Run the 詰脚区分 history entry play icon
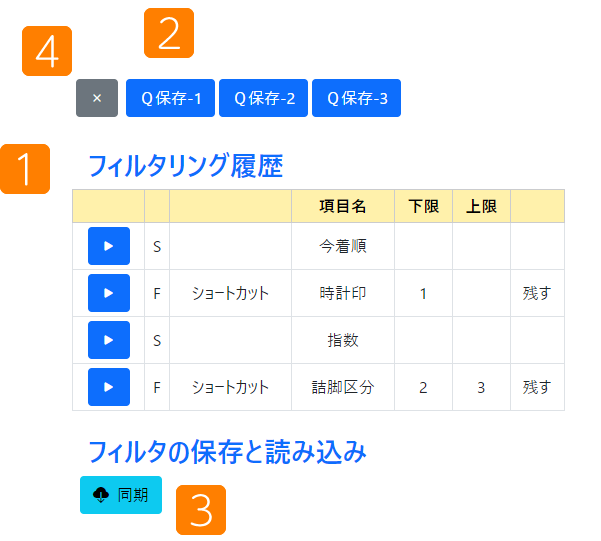The height and width of the screenshot is (541, 601). [x=109, y=387]
